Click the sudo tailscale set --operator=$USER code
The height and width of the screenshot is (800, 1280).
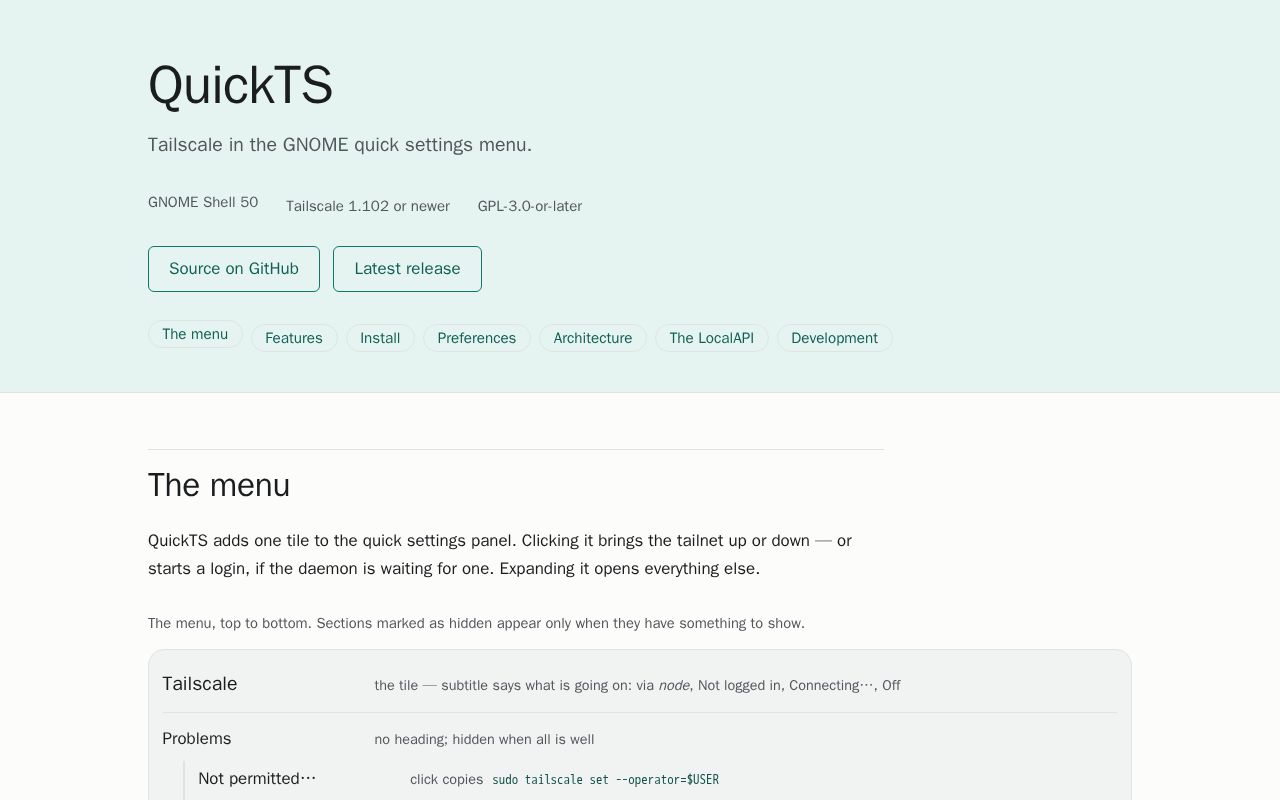(605, 780)
